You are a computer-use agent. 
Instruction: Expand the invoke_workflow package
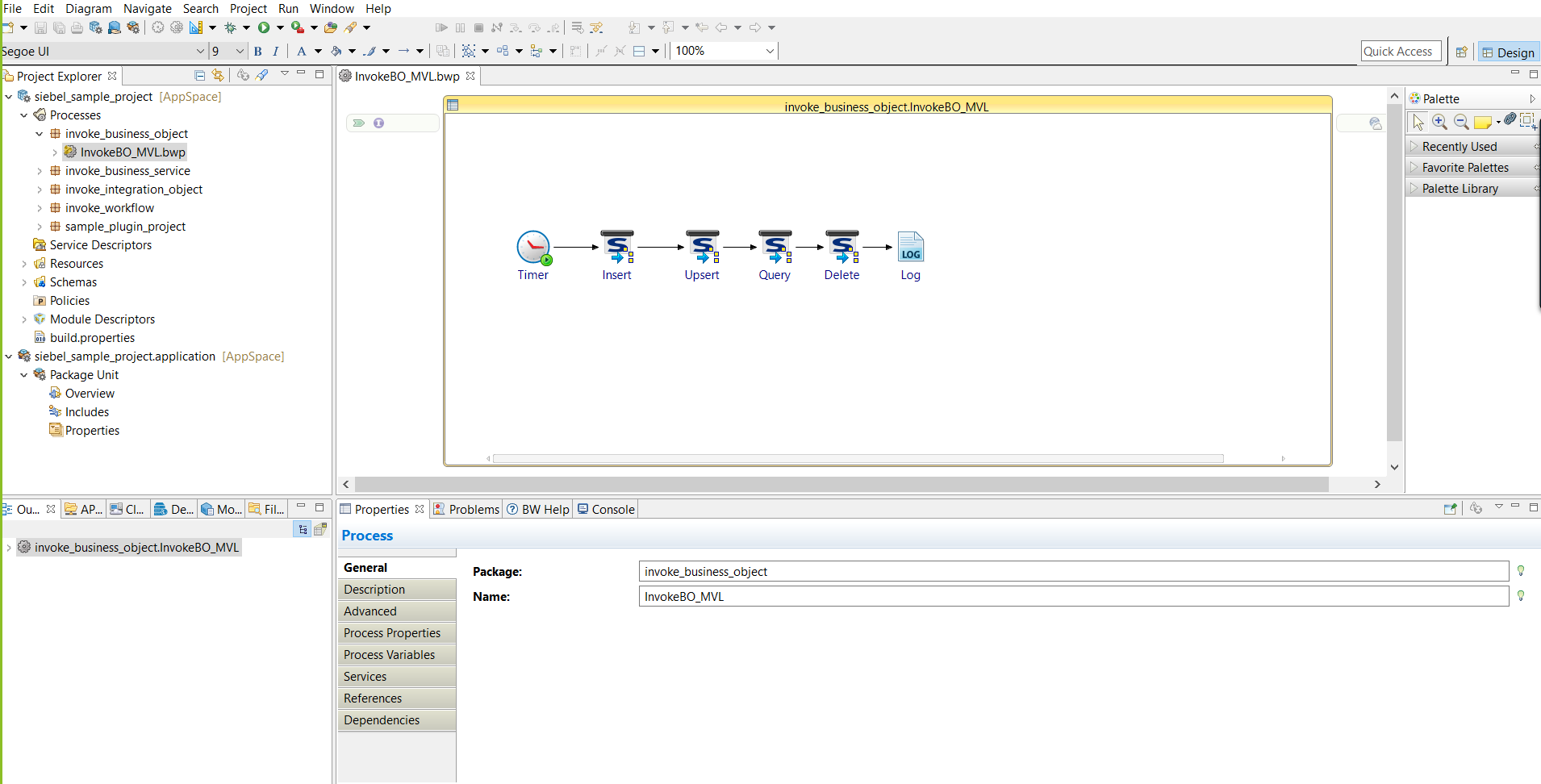pos(40,208)
